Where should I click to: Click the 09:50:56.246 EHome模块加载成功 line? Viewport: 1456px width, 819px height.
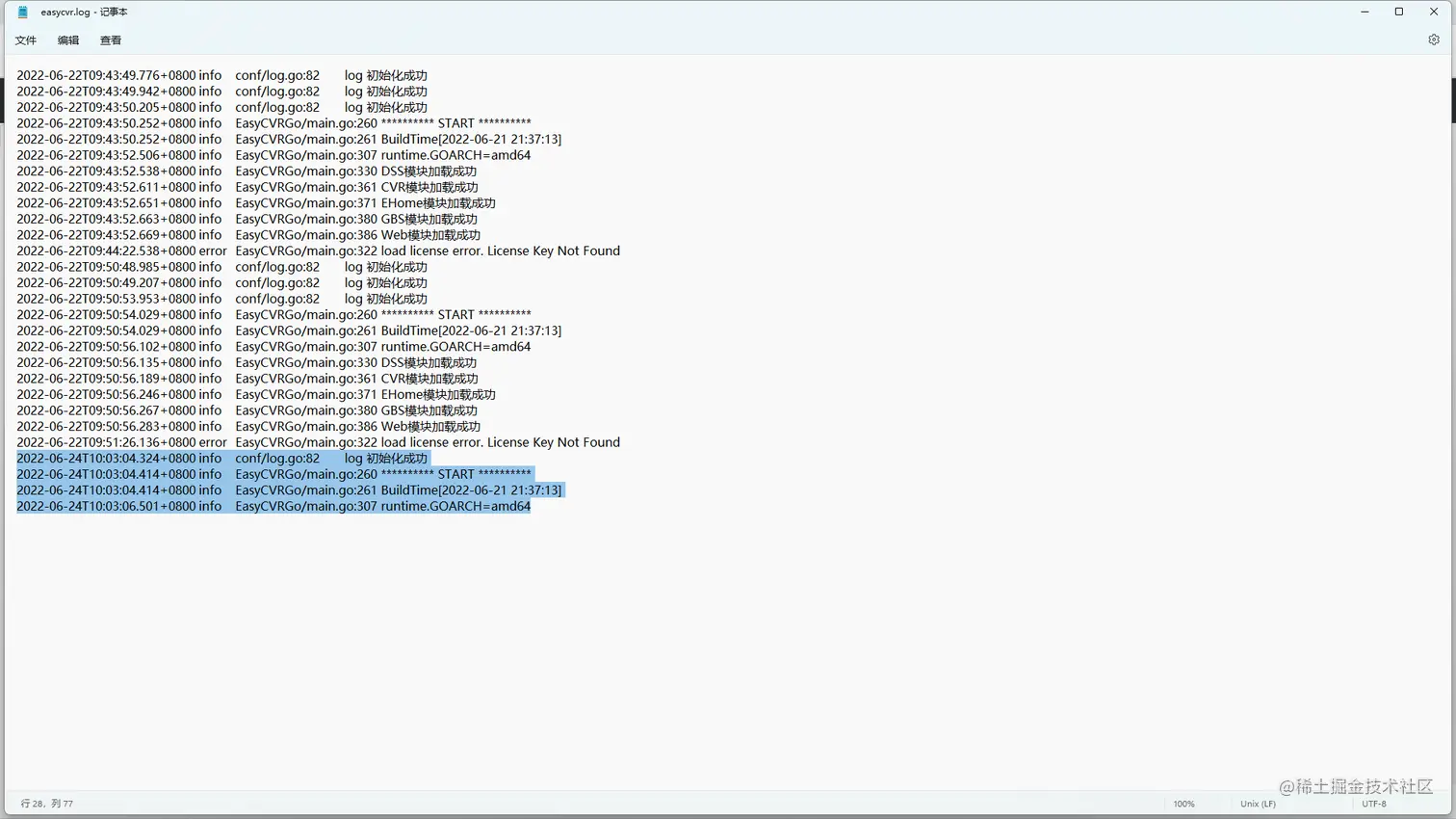click(256, 394)
